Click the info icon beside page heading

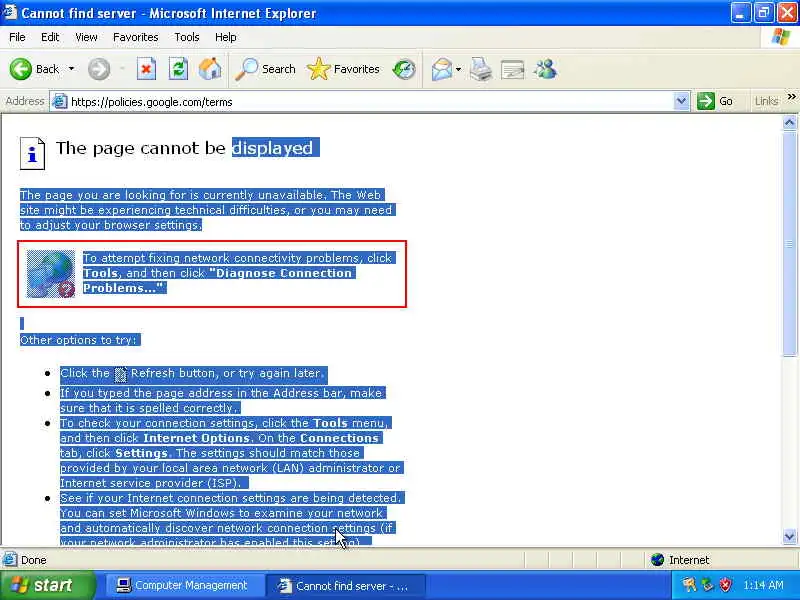tap(32, 153)
